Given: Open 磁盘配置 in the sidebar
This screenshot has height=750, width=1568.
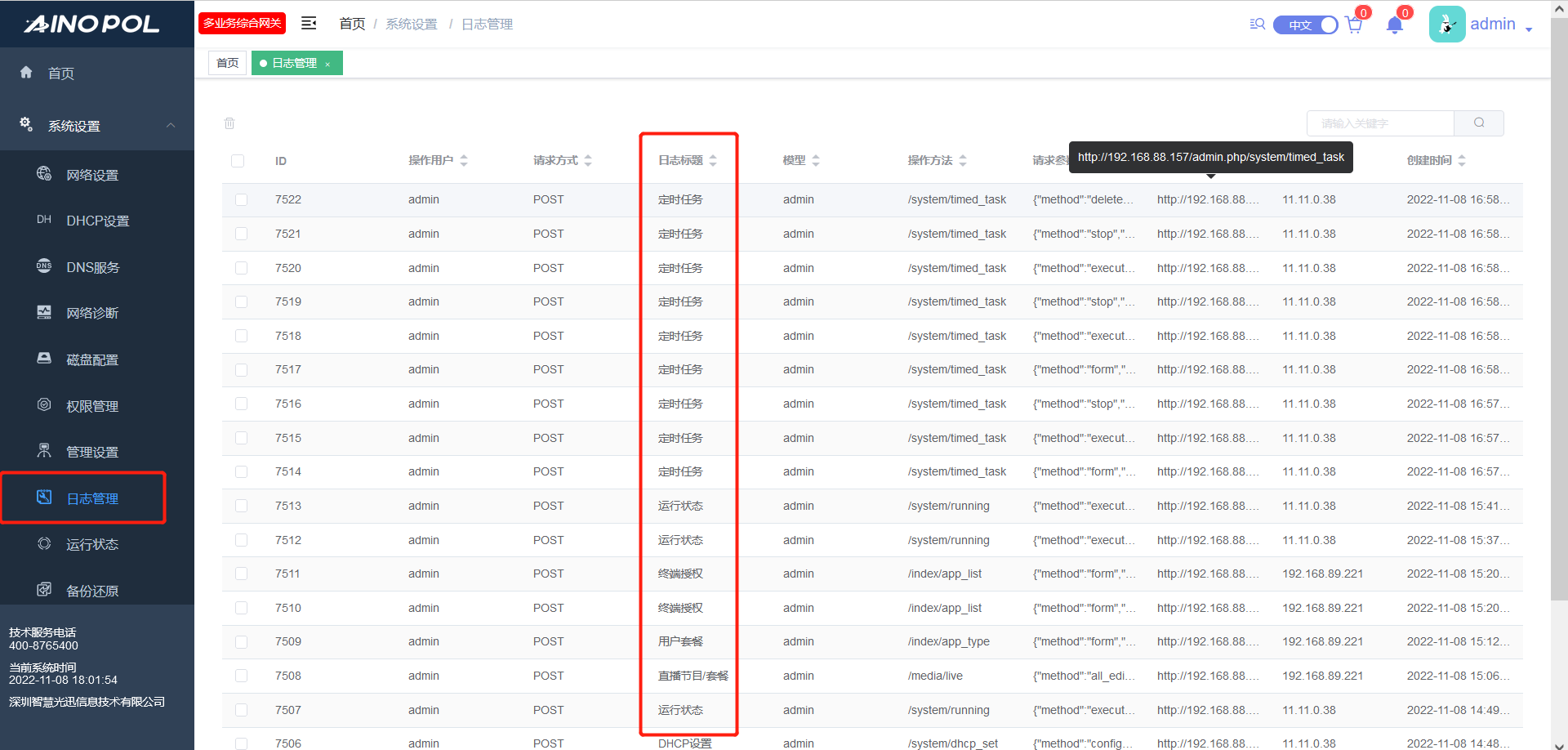Looking at the screenshot, I should point(92,360).
